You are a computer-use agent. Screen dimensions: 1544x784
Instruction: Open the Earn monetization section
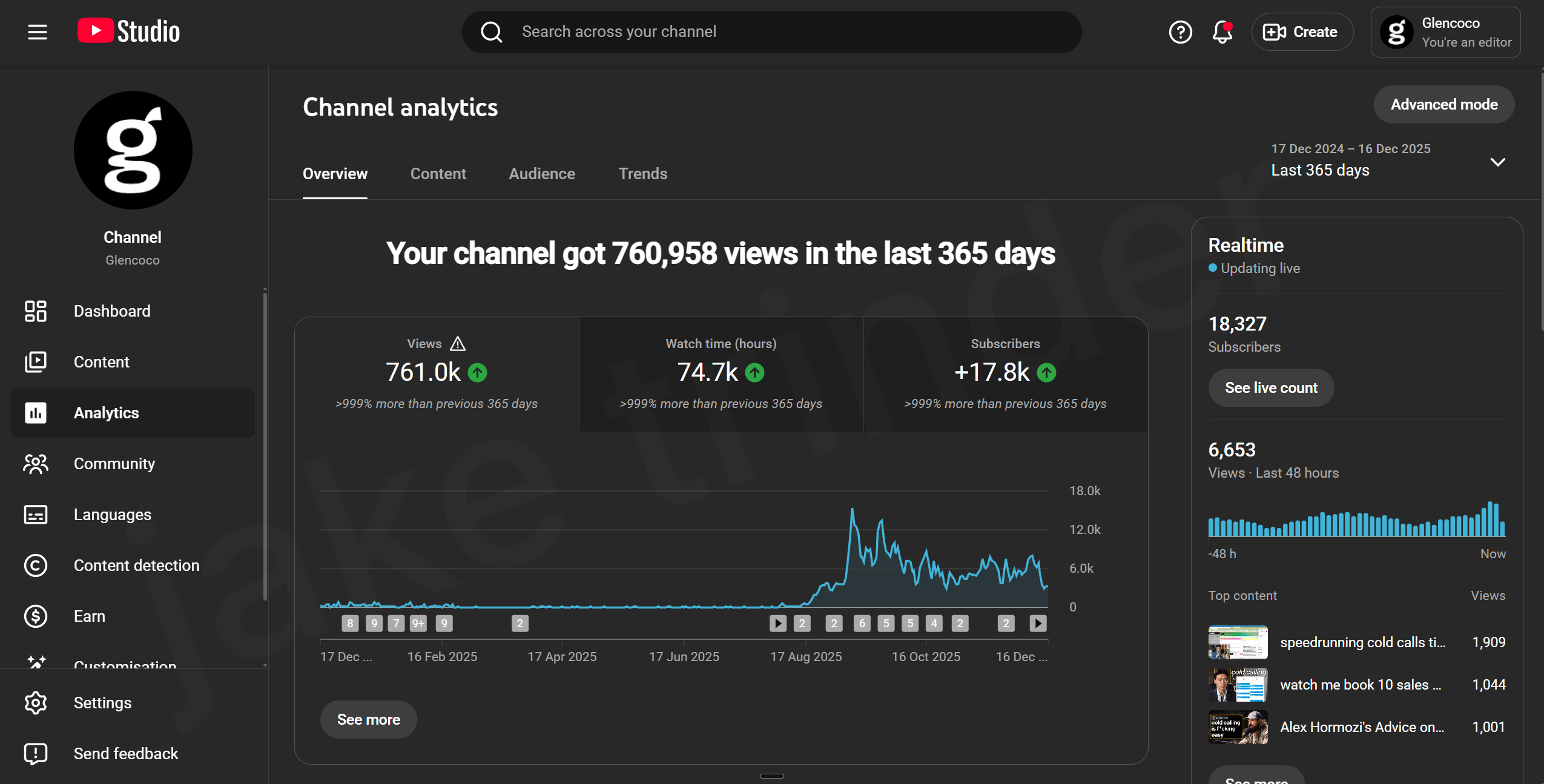[x=90, y=616]
